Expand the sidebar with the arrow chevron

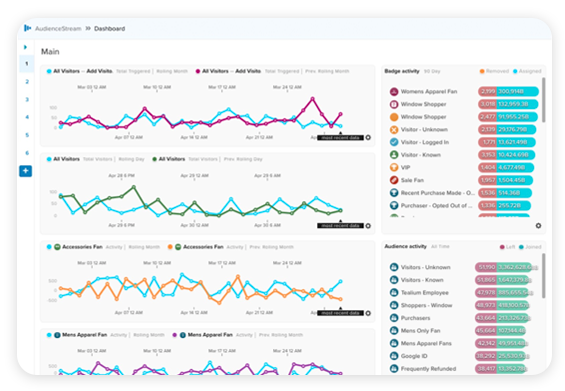tap(26, 47)
